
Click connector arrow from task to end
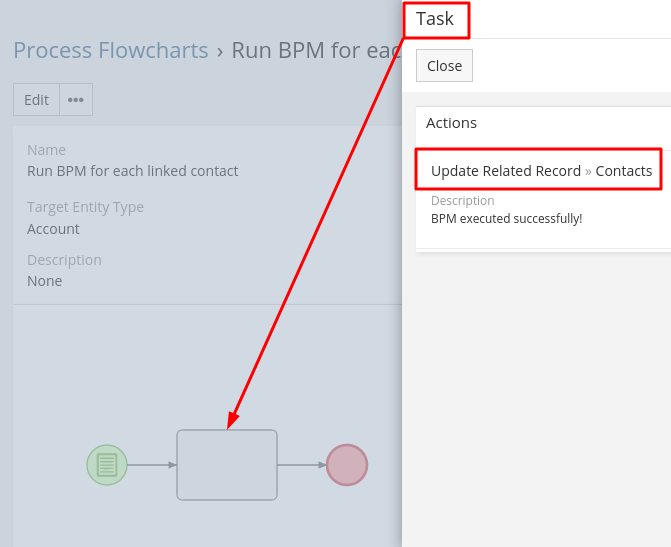pyautogui.click(x=302, y=465)
